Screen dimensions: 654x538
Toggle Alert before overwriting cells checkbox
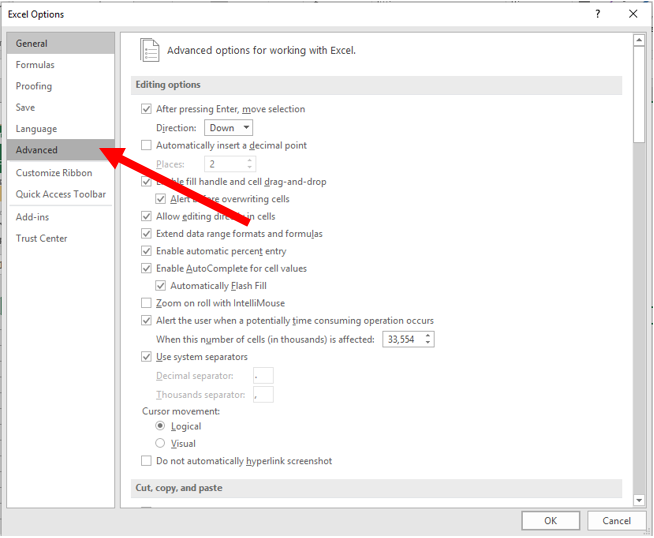(160, 199)
